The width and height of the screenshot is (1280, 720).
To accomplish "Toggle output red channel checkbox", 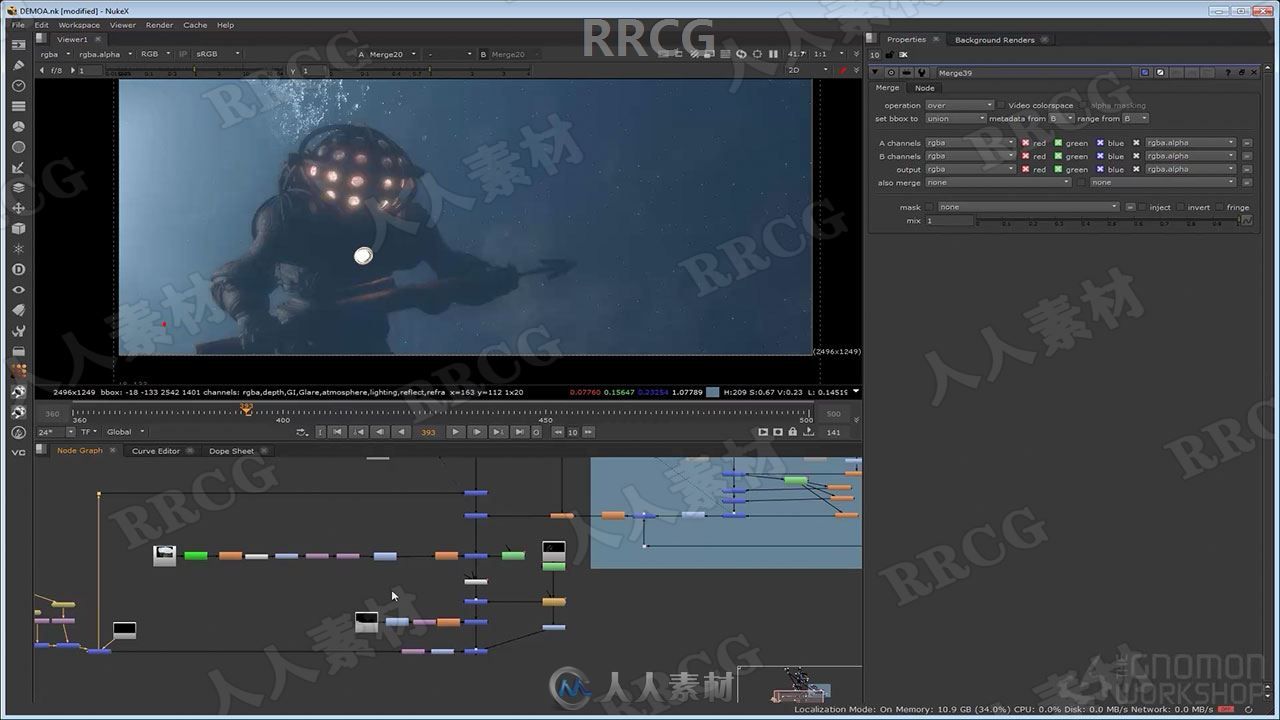I will pos(1025,169).
